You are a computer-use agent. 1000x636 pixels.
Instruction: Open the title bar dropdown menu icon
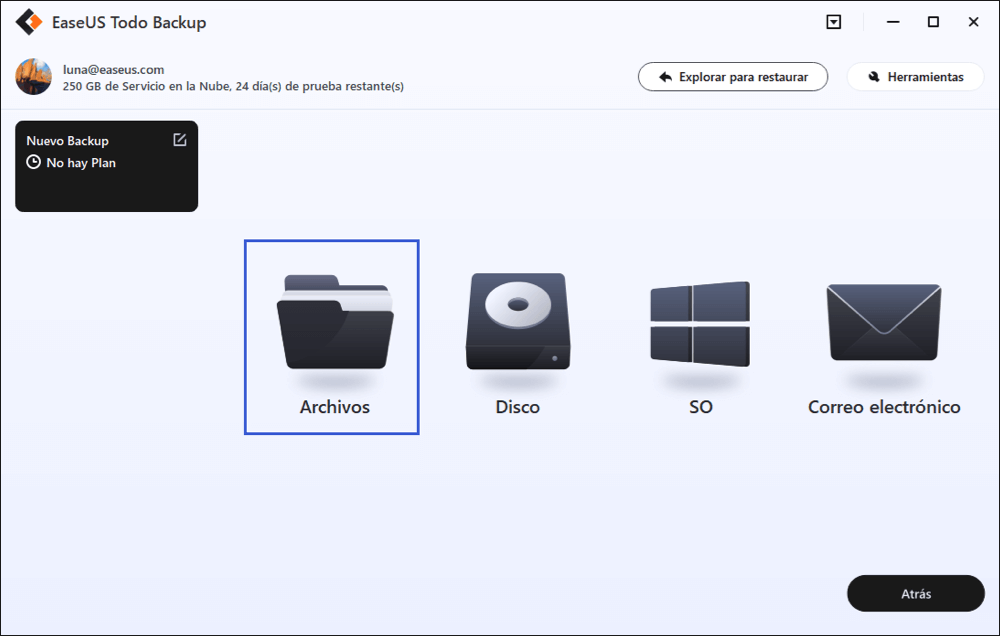point(834,22)
